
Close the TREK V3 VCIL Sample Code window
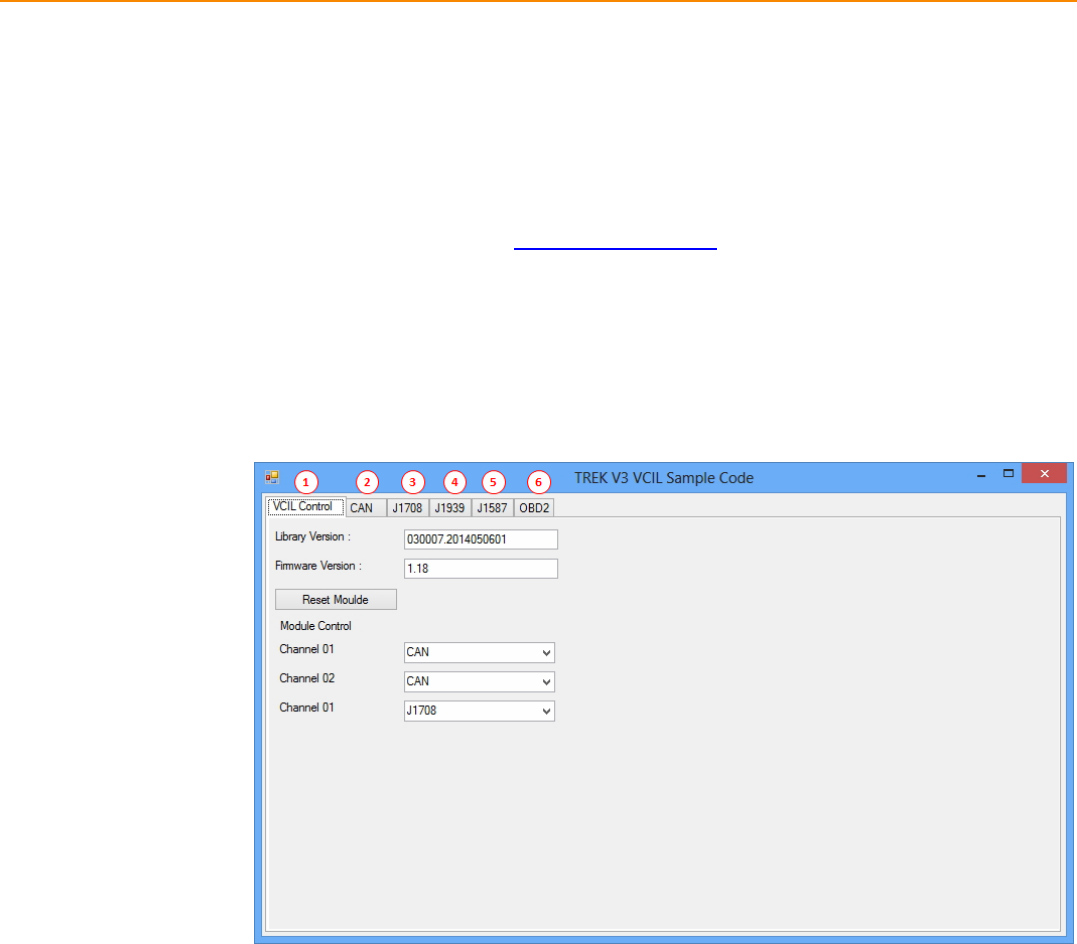click(x=1044, y=473)
